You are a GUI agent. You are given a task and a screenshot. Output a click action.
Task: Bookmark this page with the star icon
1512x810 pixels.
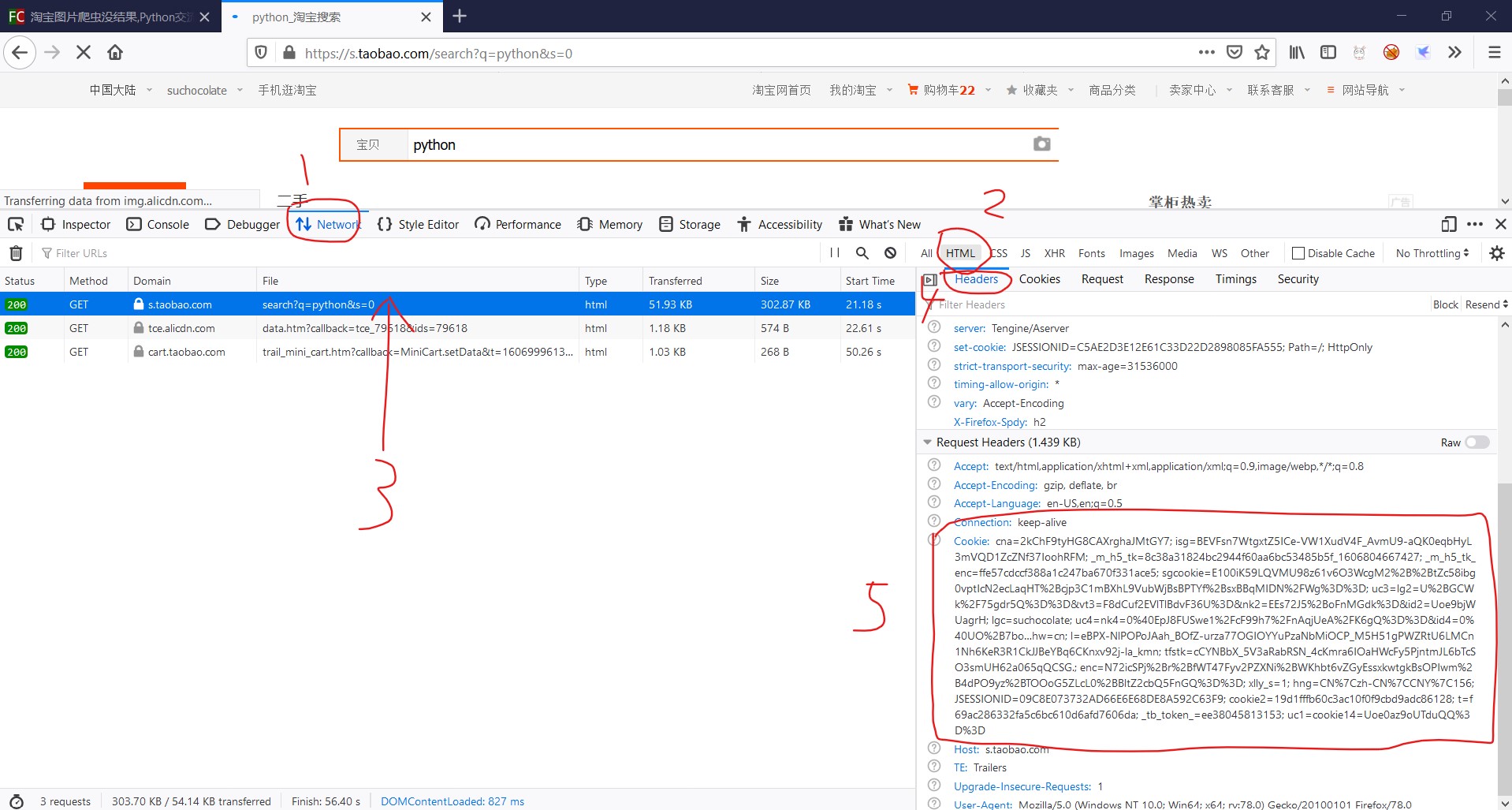click(1262, 53)
